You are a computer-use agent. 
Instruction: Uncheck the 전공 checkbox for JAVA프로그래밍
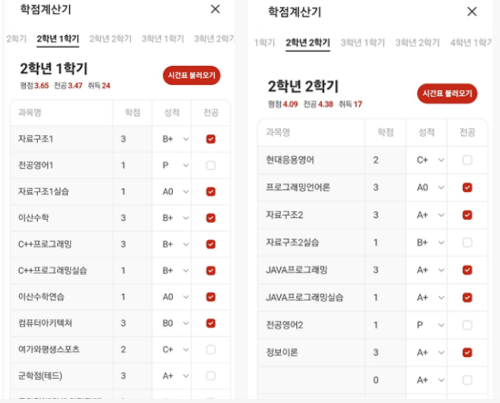(x=467, y=270)
